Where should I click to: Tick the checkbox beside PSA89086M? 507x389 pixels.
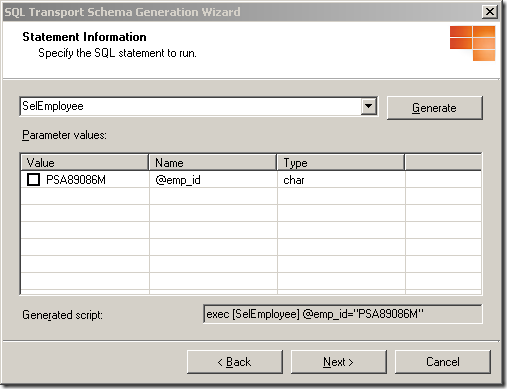33,180
